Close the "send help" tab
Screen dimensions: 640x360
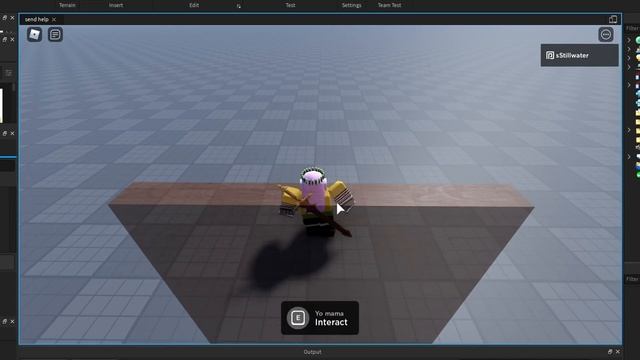click(x=54, y=19)
